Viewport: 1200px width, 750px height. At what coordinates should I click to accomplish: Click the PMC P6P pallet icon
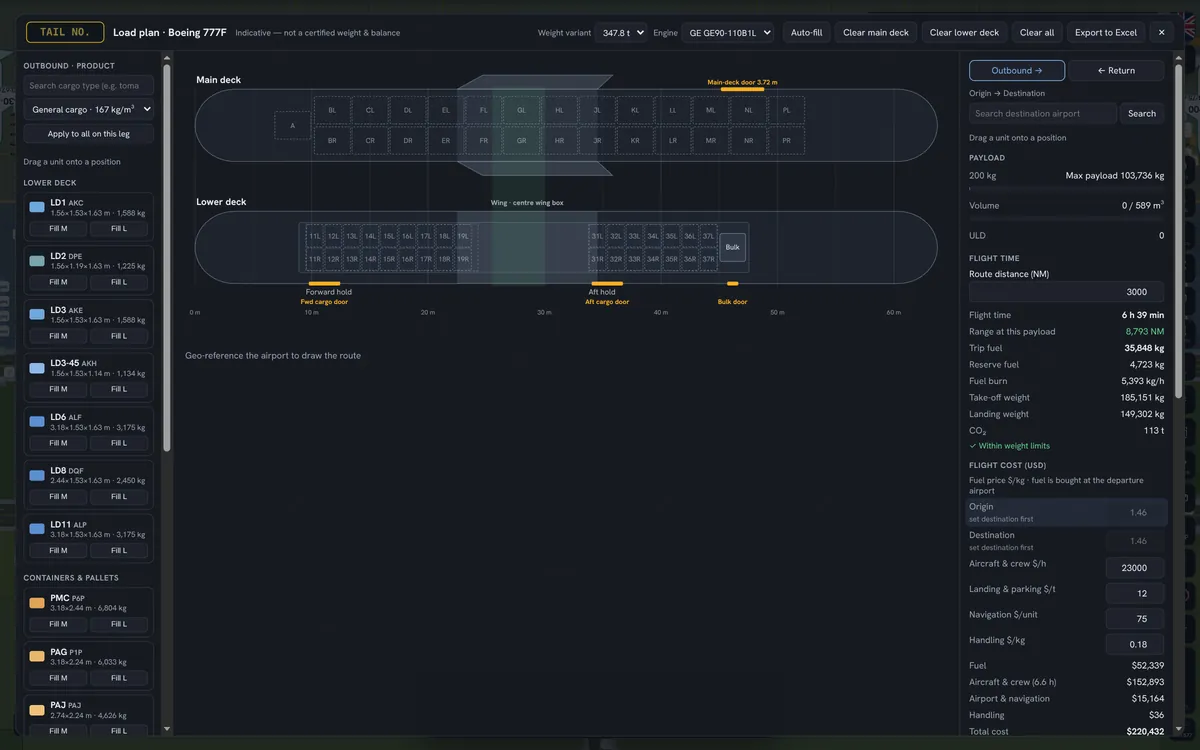coord(37,603)
